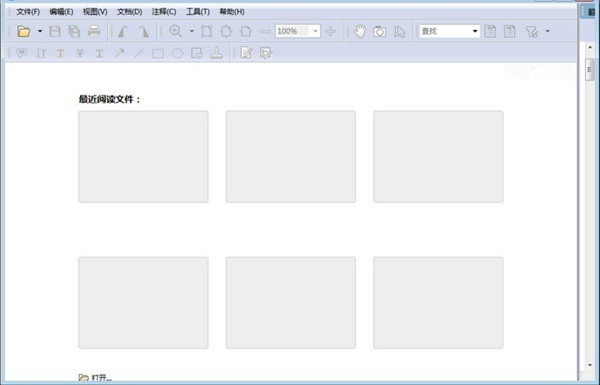Open the right recent file thumbnail, bottom row
This screenshot has height=385, width=600.
[438, 303]
